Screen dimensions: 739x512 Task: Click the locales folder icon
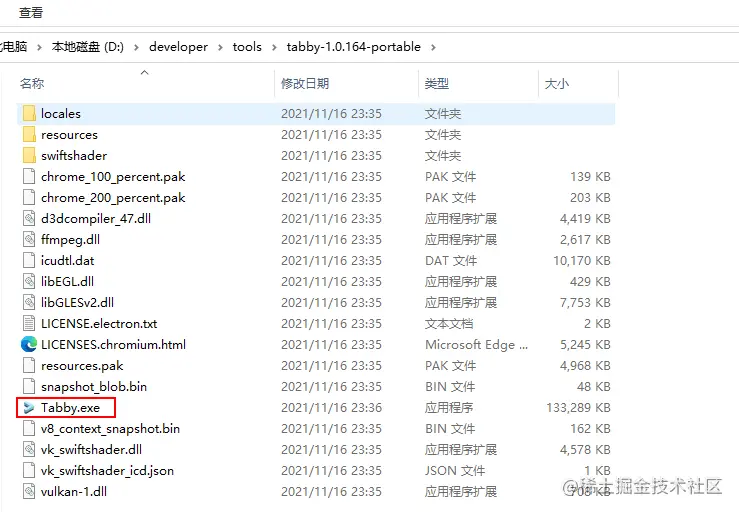click(x=29, y=114)
